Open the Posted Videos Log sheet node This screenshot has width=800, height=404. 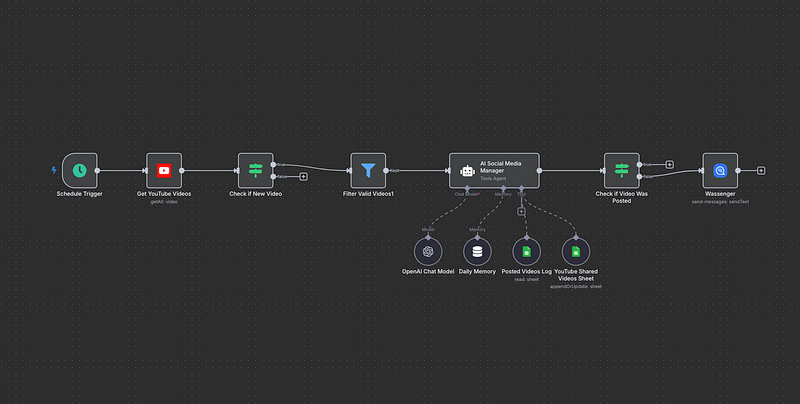click(526, 251)
